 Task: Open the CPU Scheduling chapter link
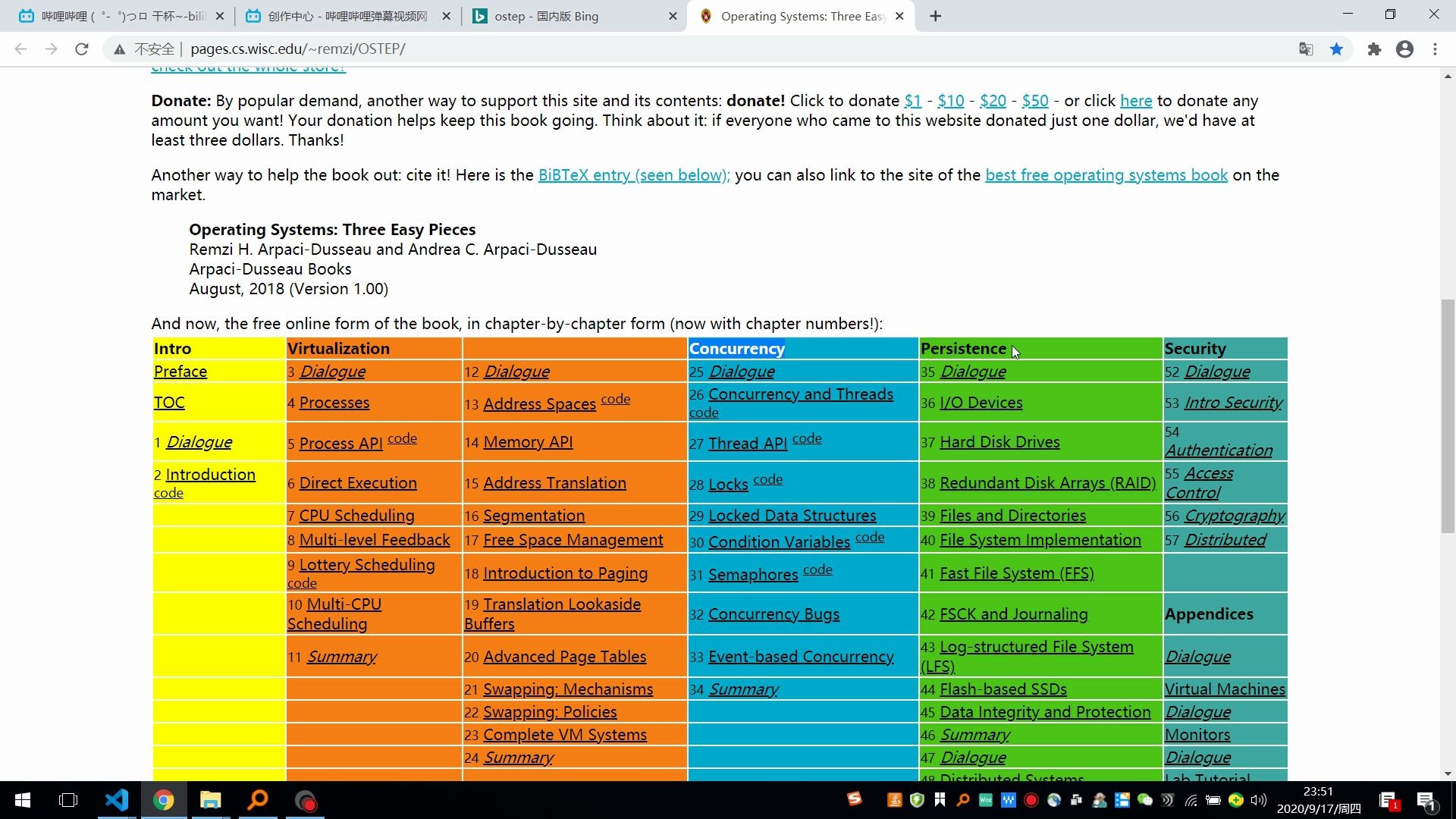click(x=356, y=516)
